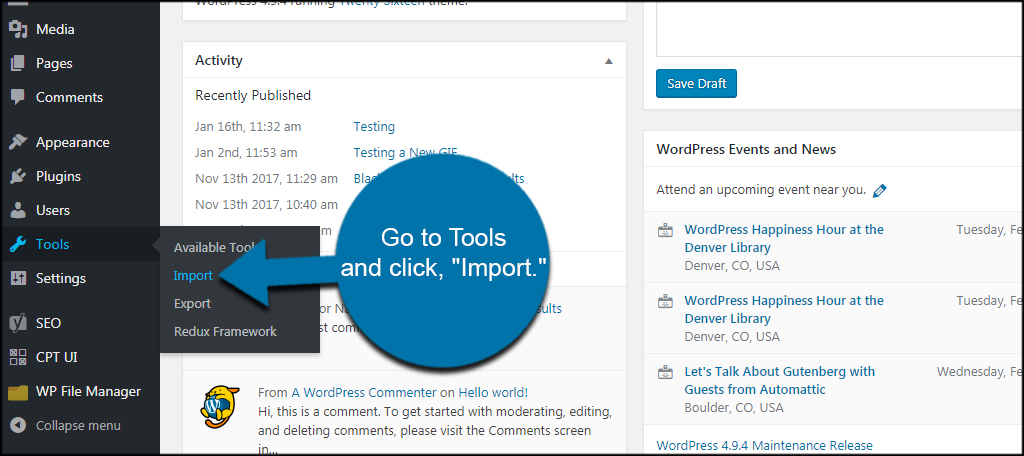Image resolution: width=1024 pixels, height=456 pixels.
Task: Click the Media camera-and-music icon
Action: click(x=18, y=29)
